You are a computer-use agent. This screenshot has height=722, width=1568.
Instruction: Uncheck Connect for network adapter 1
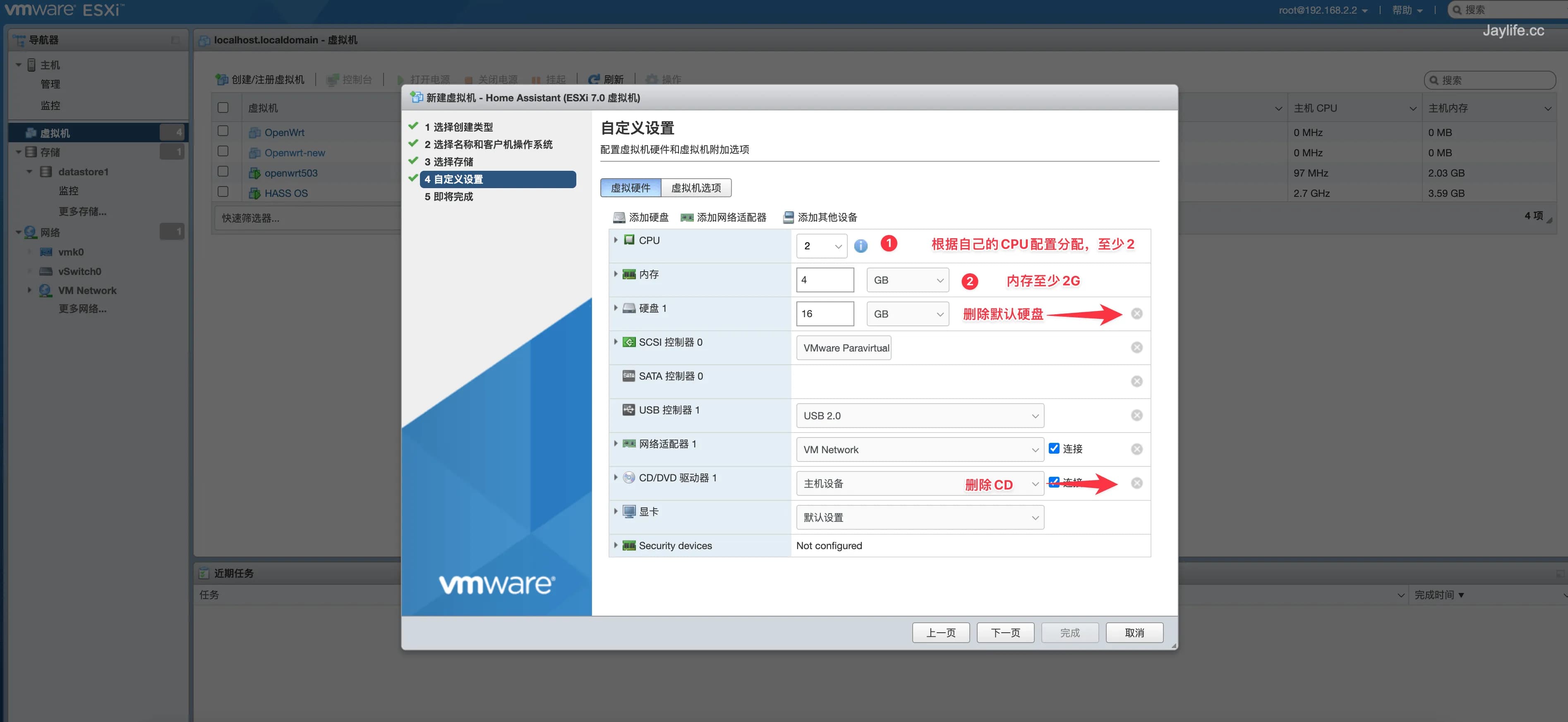(1054, 448)
